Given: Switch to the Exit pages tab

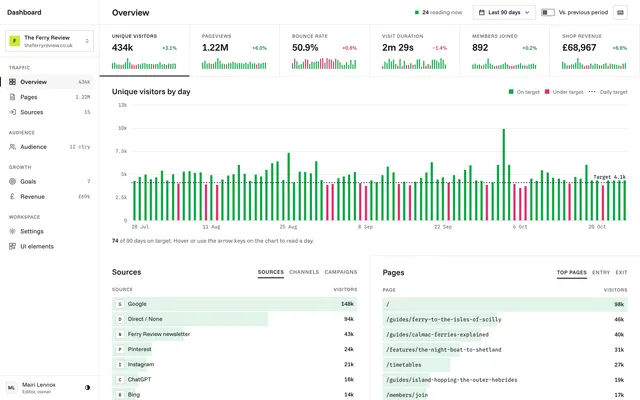Looking at the screenshot, I should click(621, 272).
